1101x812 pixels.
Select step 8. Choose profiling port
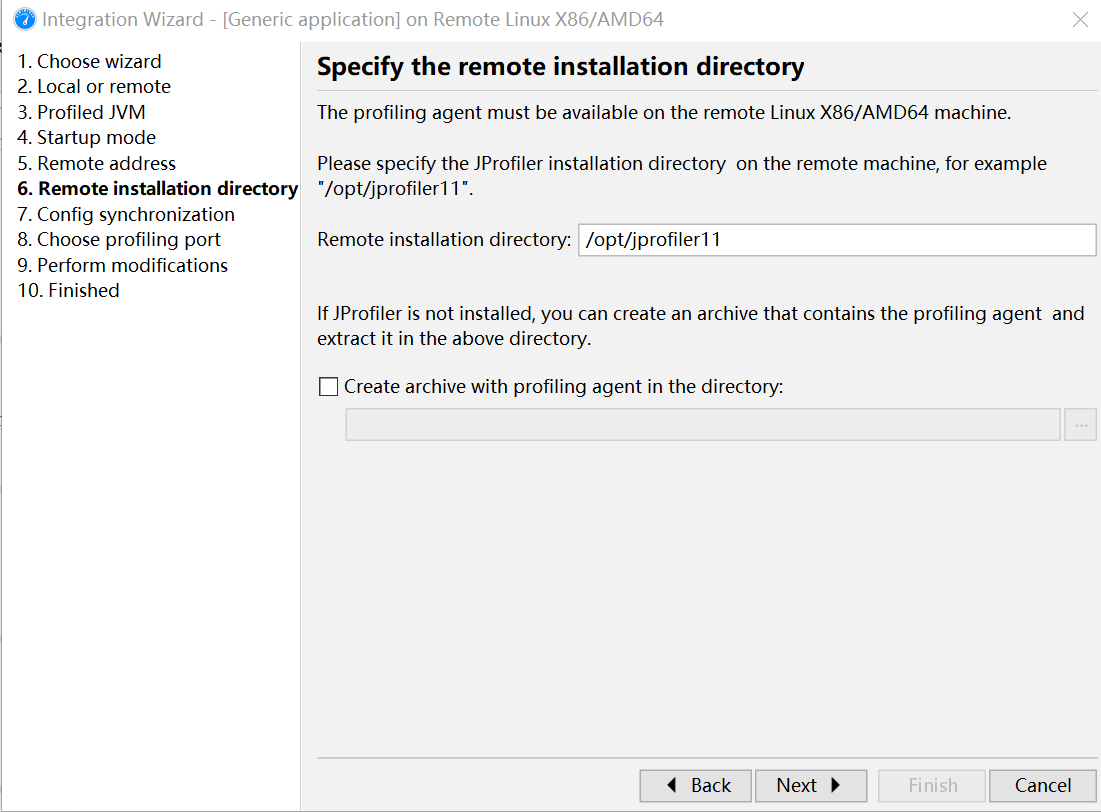tap(119, 240)
